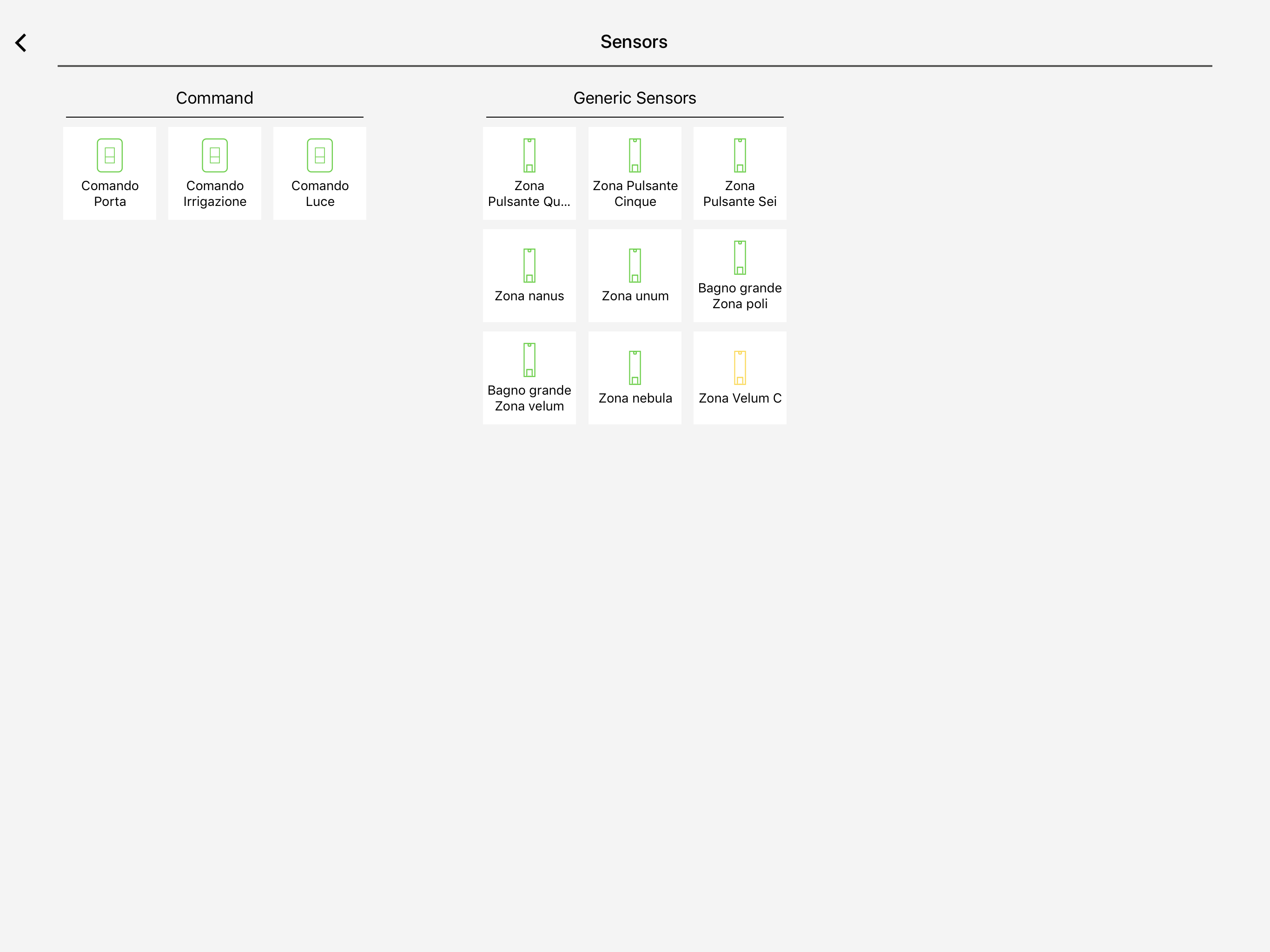Viewport: 1270px width, 952px height.
Task: Click the Zona Pulsante Qu... label
Action: (529, 193)
